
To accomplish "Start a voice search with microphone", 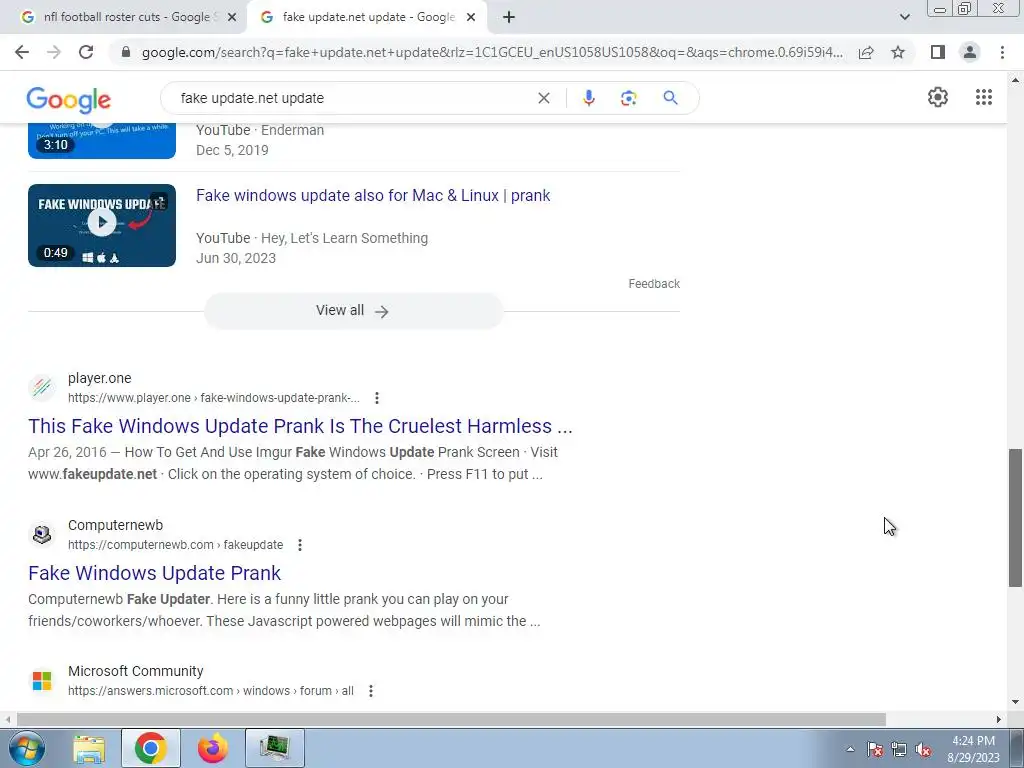I will pyautogui.click(x=588, y=98).
